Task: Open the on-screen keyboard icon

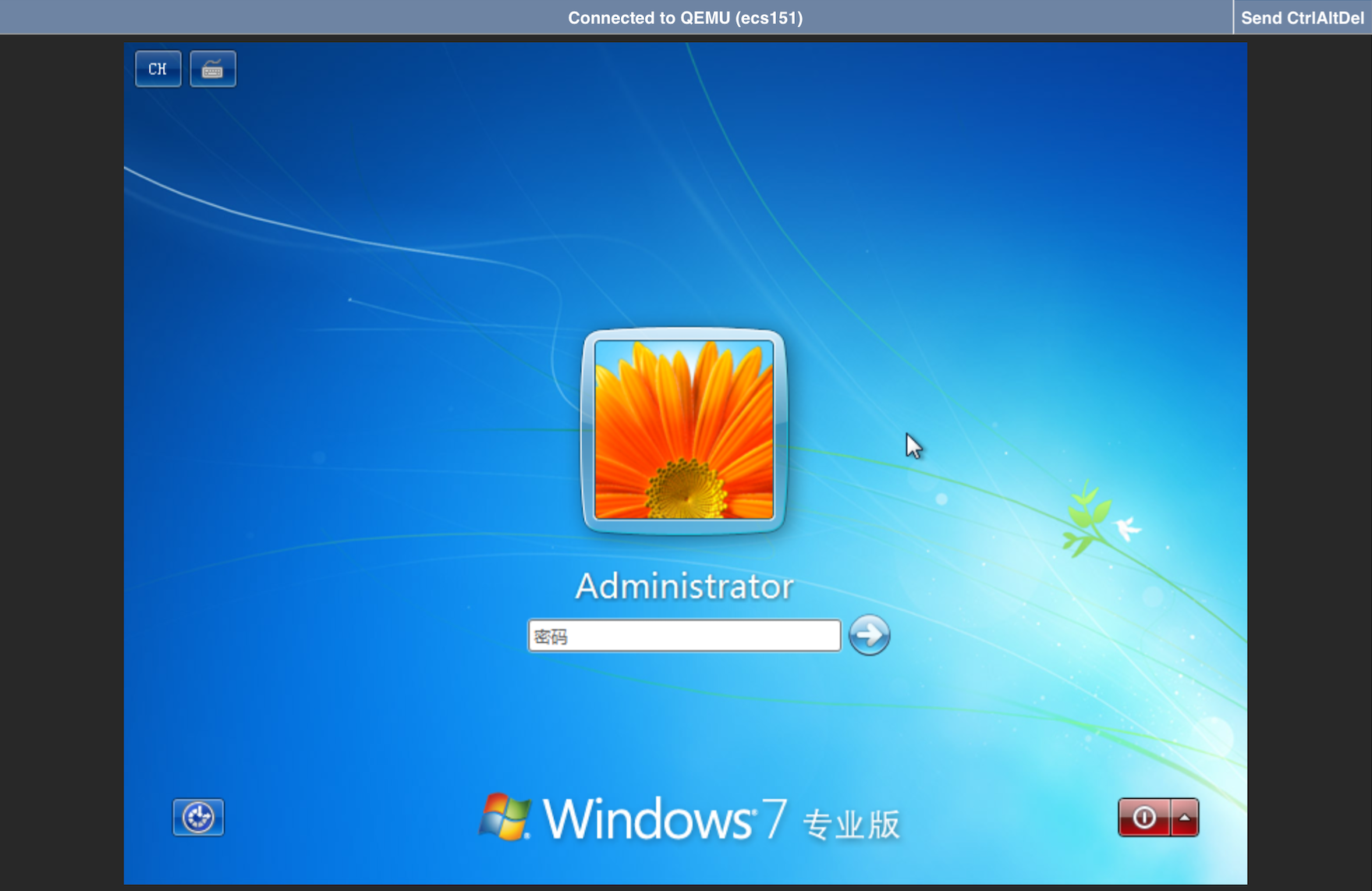Action: pyautogui.click(x=213, y=69)
